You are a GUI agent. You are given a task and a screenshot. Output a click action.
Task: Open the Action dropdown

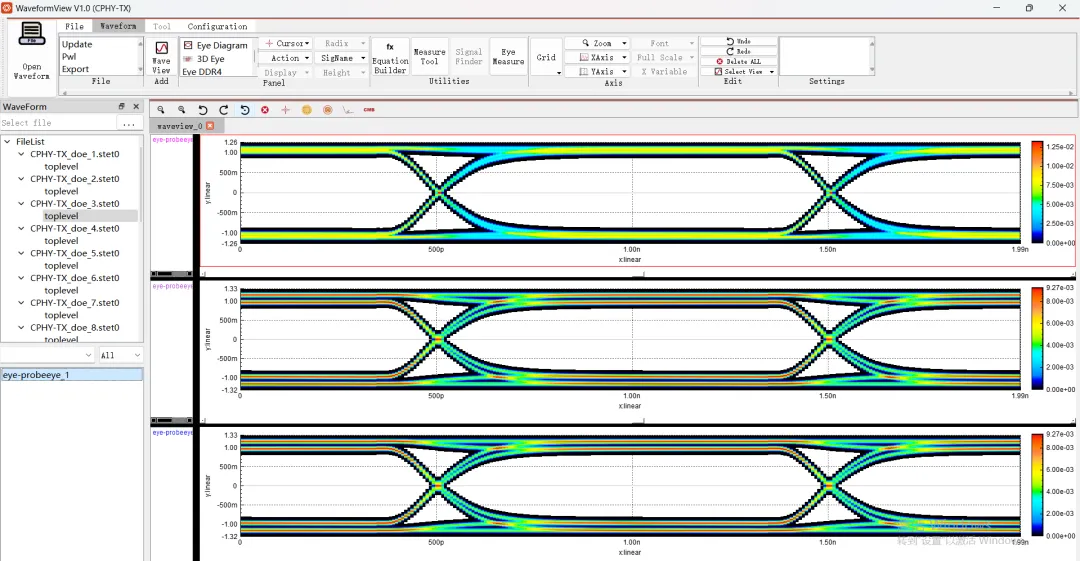pos(287,58)
